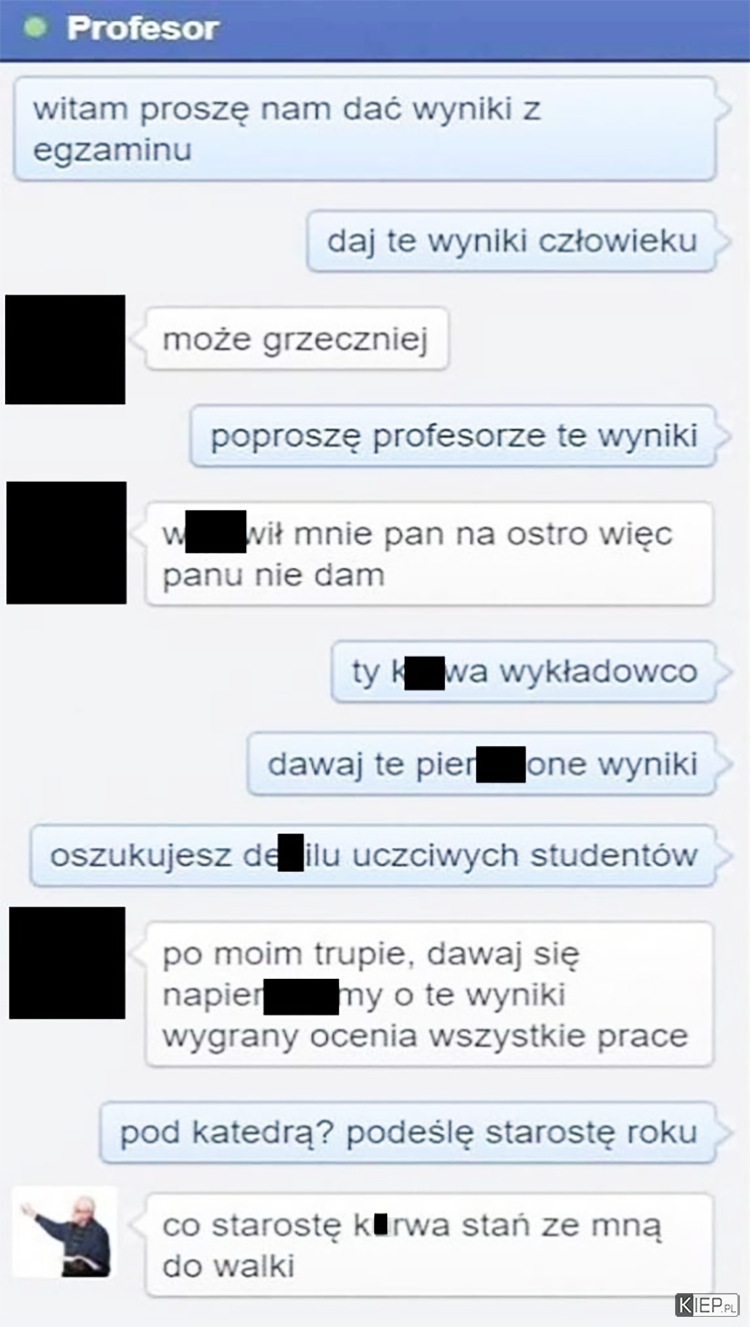The height and width of the screenshot is (1327, 750).
Task: Click the KIEP.PL watermark logo
Action: tap(706, 1305)
